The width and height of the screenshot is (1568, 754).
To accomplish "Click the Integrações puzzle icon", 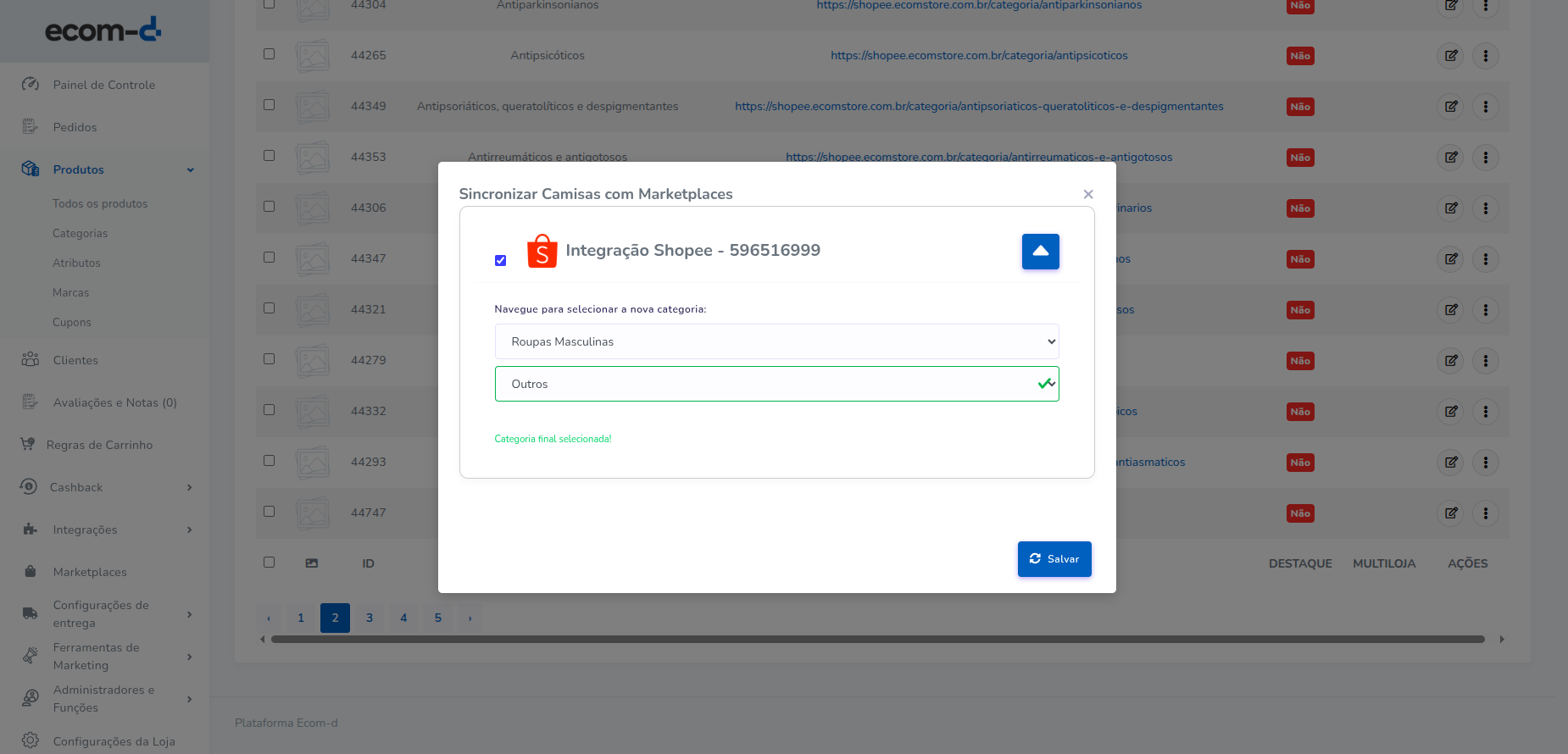I will [x=31, y=529].
